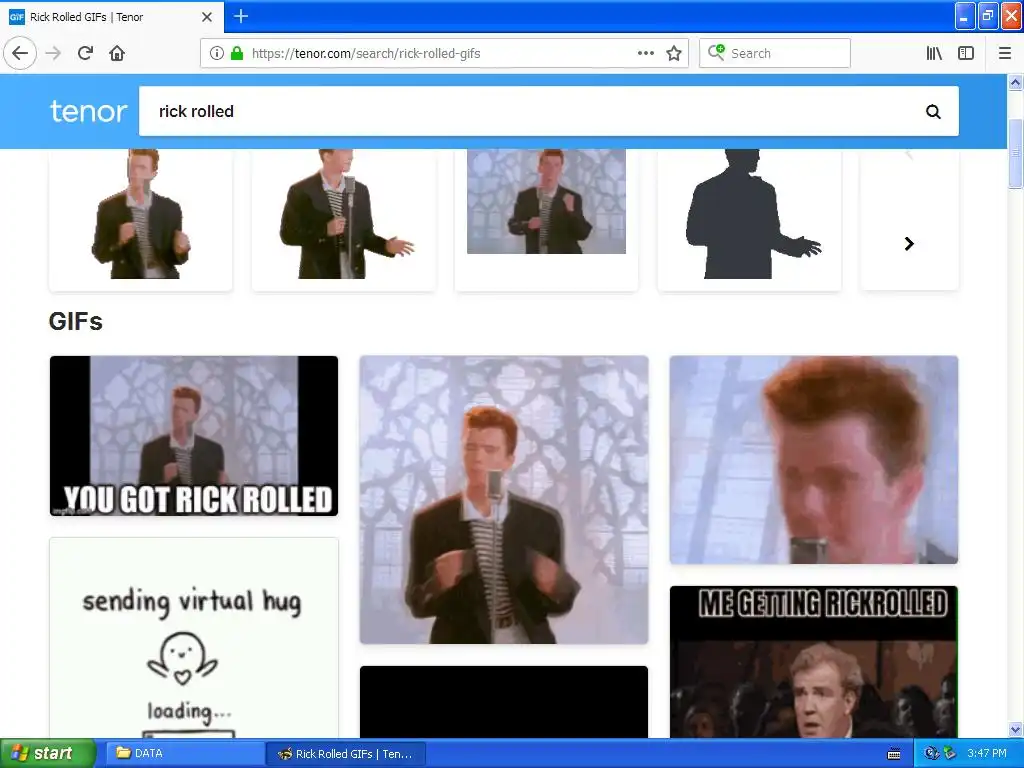
Task: Click the keyboard icon in taskbar
Action: click(894, 754)
